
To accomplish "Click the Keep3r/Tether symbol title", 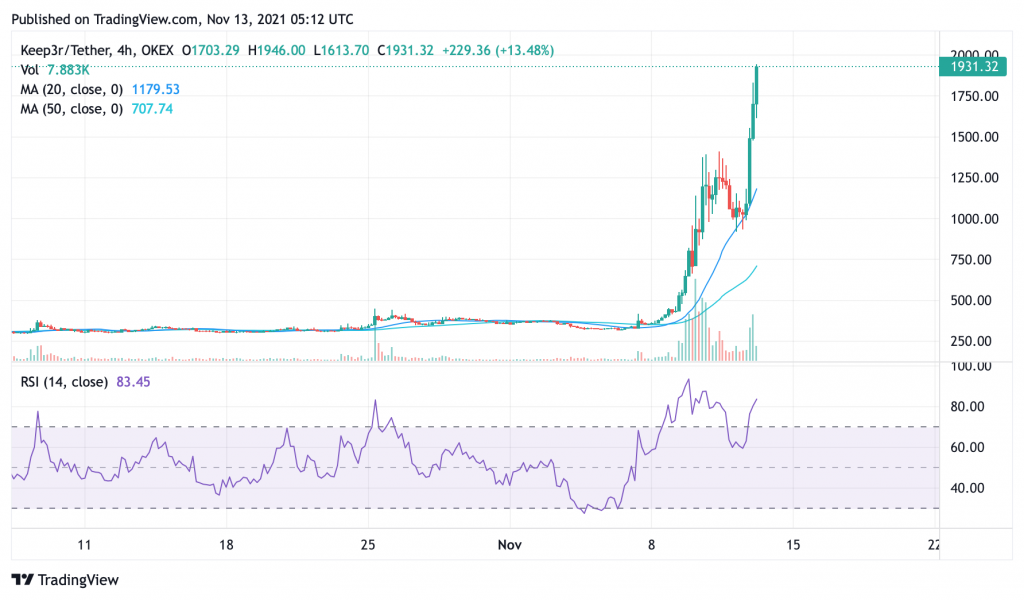I will [65, 50].
